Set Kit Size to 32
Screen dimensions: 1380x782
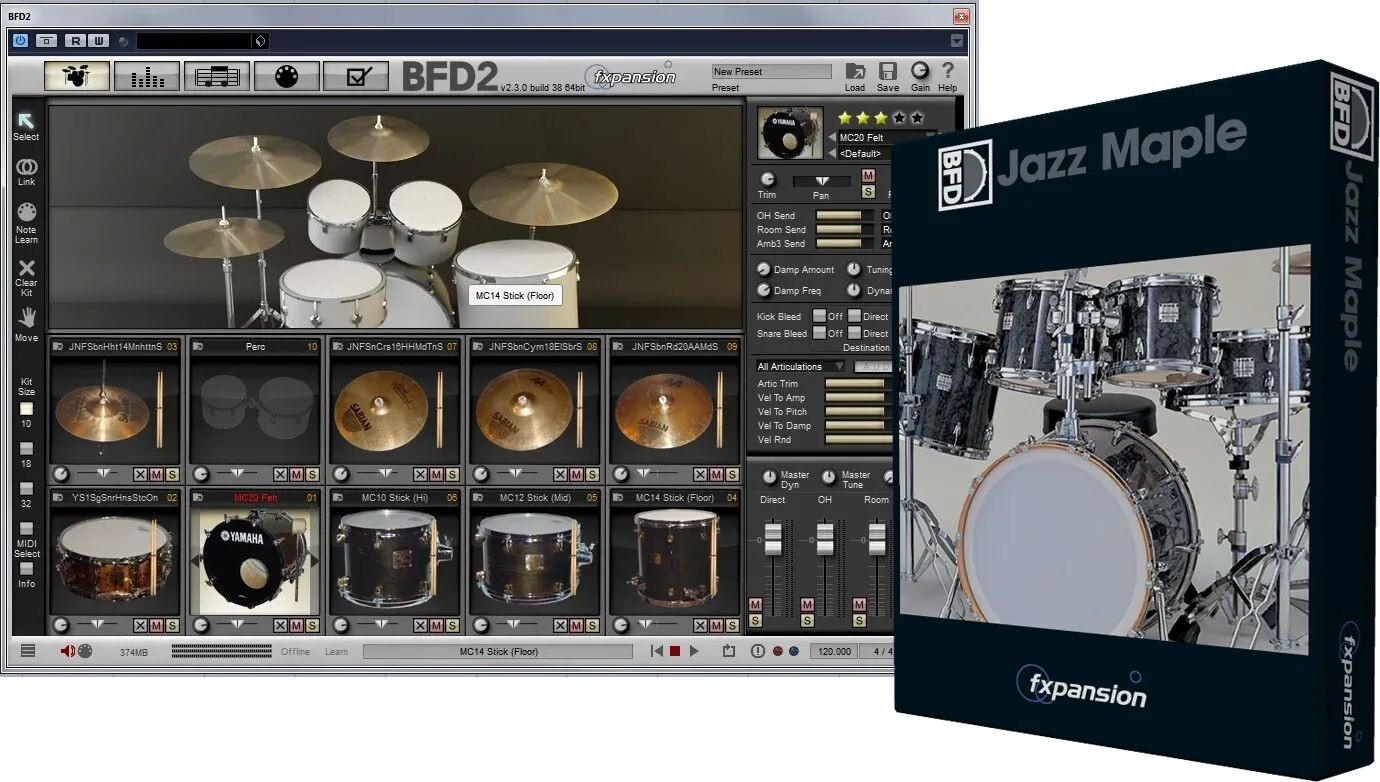[x=26, y=489]
